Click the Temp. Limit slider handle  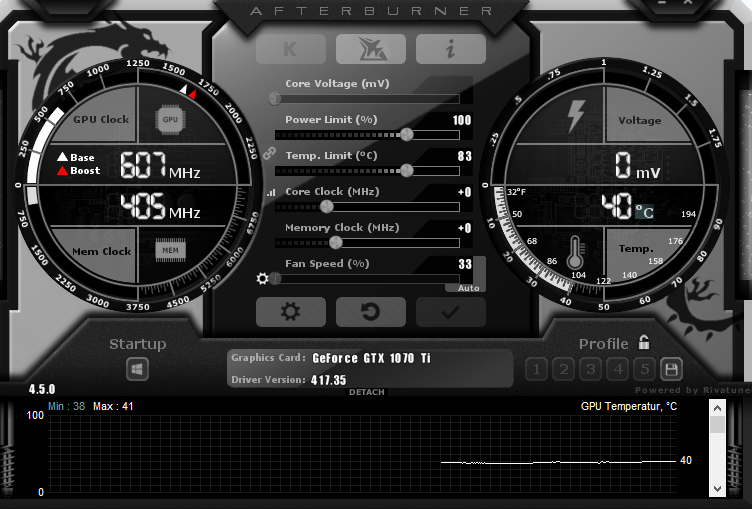point(407,170)
